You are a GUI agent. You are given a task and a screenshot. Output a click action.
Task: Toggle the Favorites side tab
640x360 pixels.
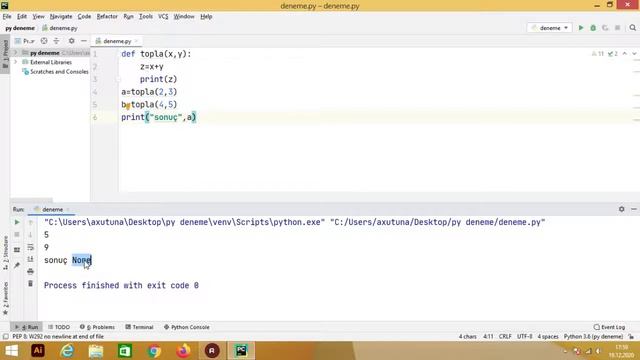[x=5, y=298]
